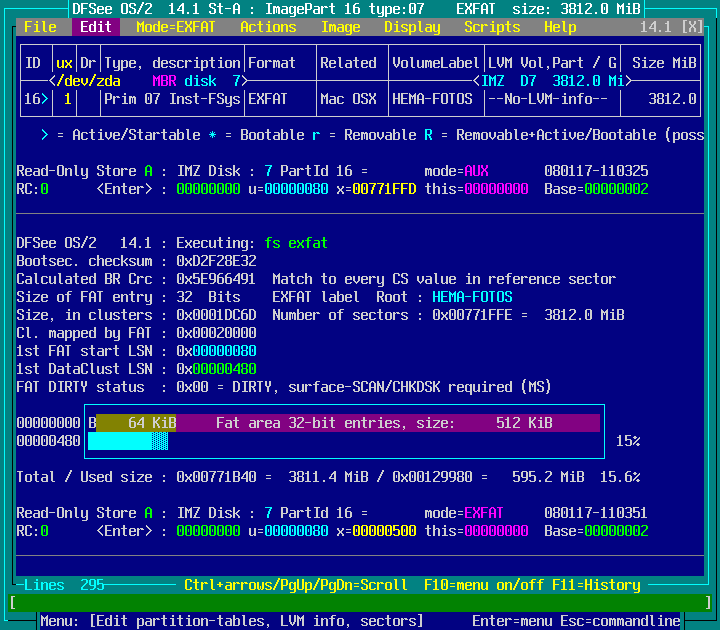Click the 3812.0 size cell in table
The height and width of the screenshot is (630, 720).
tap(672, 99)
